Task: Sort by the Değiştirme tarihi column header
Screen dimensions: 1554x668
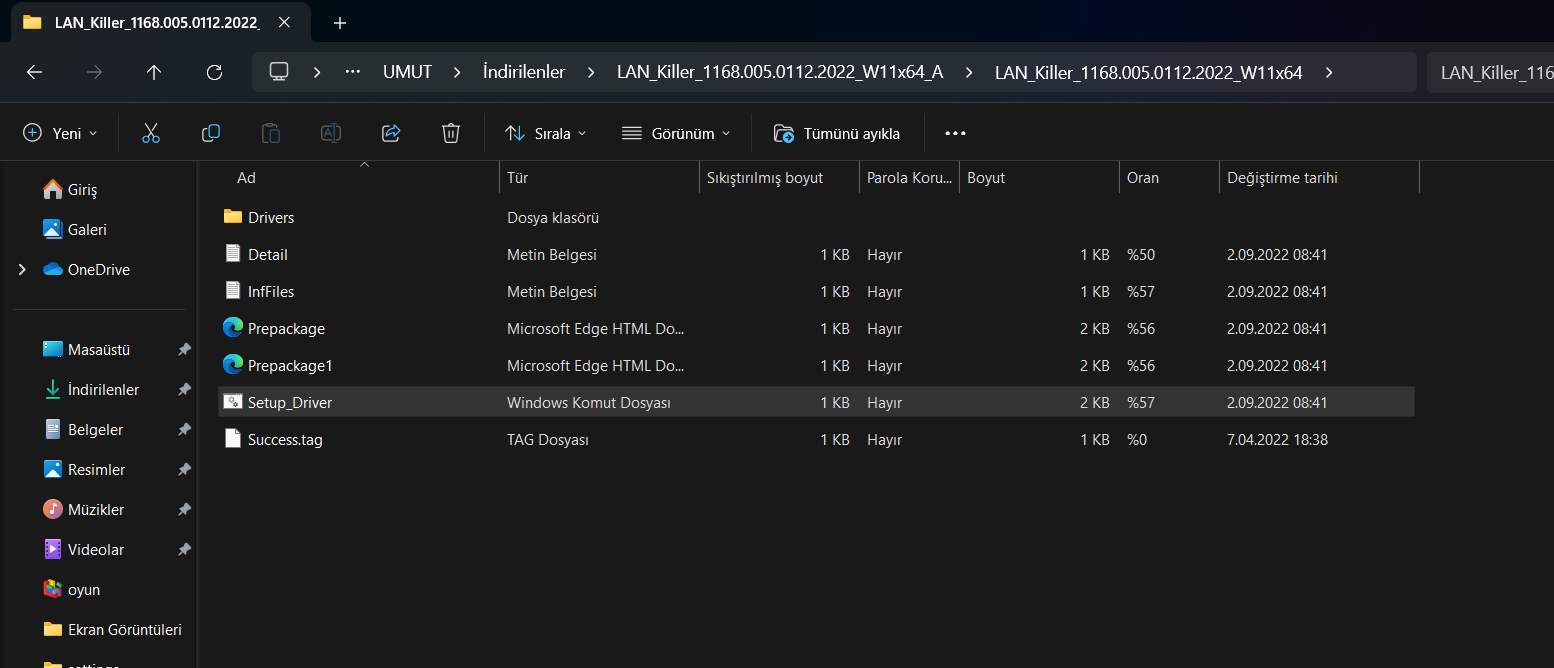Action: (1282, 178)
